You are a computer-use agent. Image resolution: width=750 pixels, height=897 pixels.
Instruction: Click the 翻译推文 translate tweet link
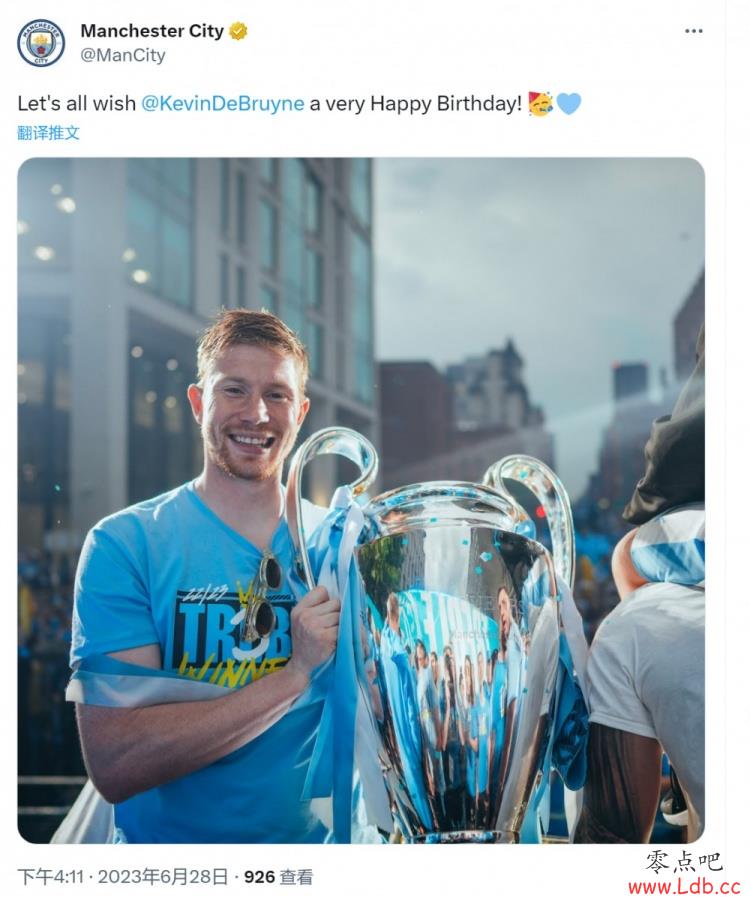click(49, 133)
